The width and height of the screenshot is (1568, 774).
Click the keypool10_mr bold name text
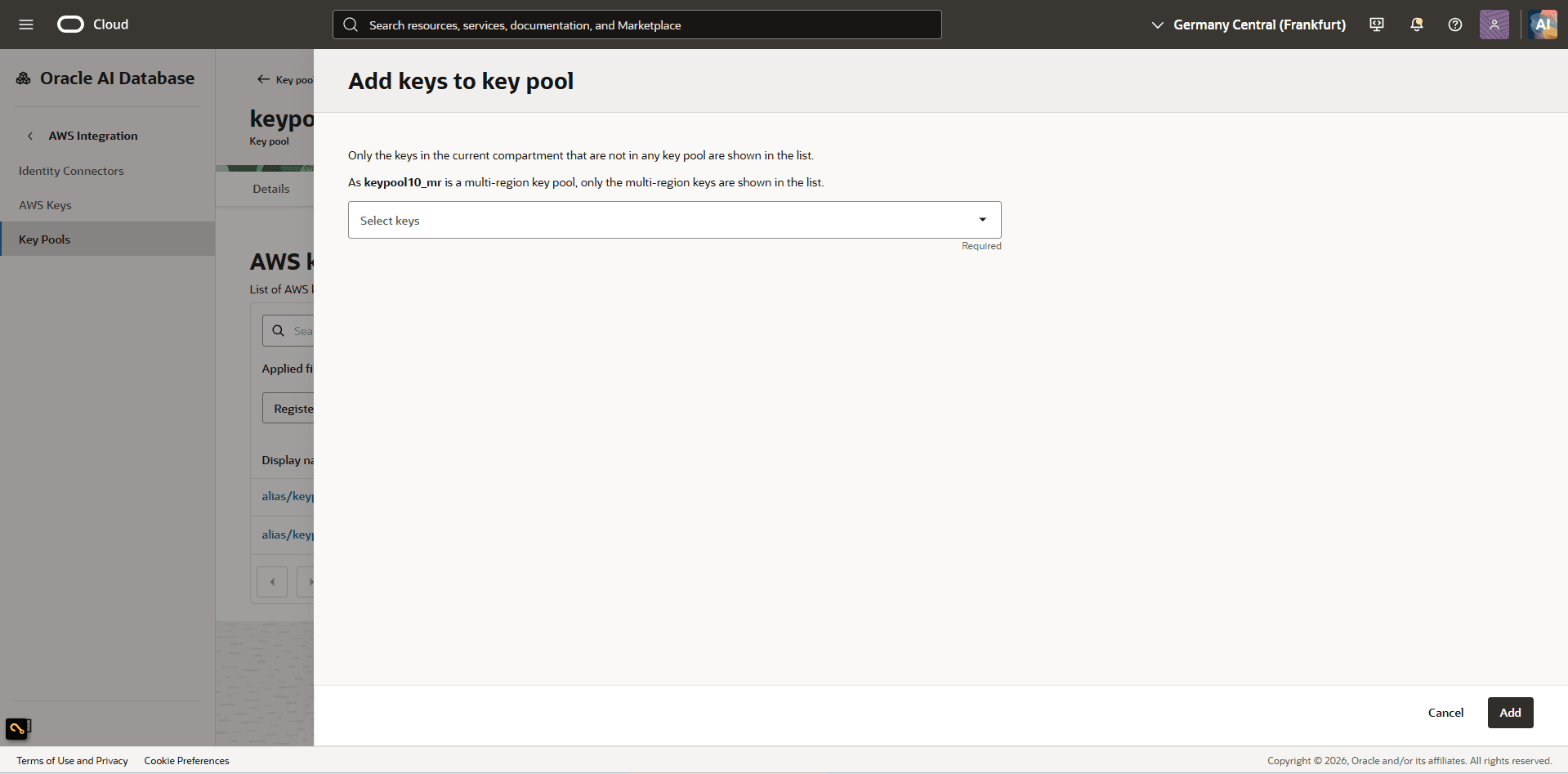tap(402, 182)
